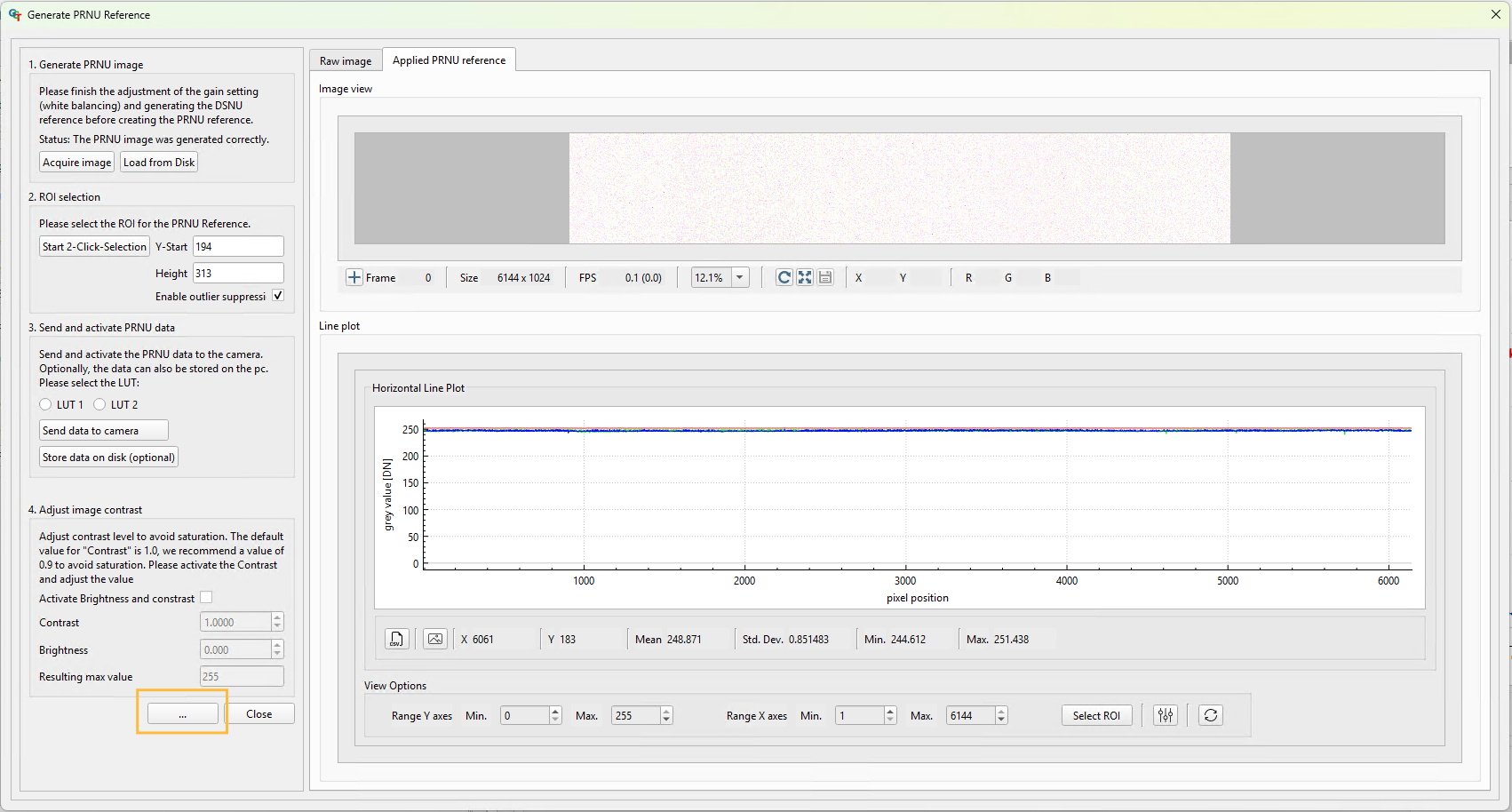Screen dimensions: 1512x812
Task: Click the Select ROI button
Action: point(1096,715)
